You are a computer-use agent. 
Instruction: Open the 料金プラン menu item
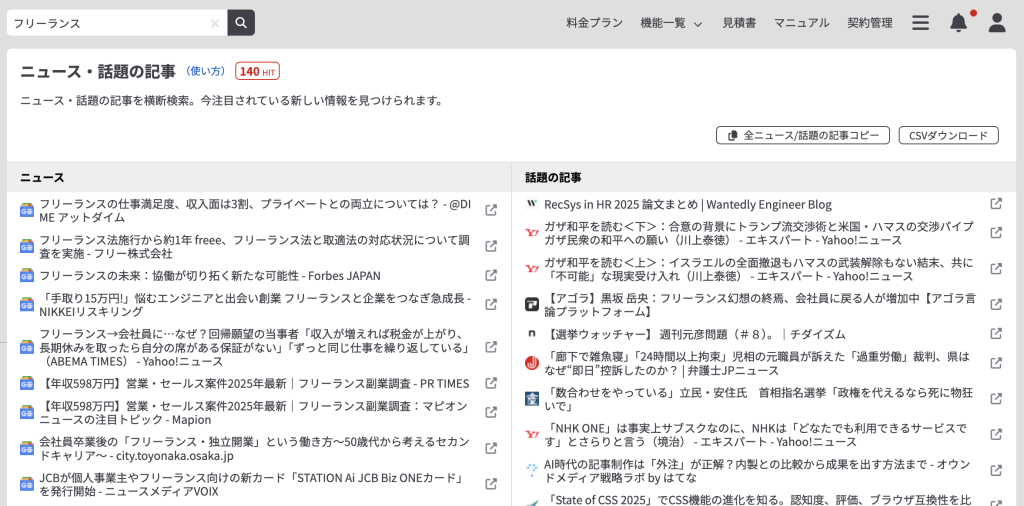click(594, 23)
